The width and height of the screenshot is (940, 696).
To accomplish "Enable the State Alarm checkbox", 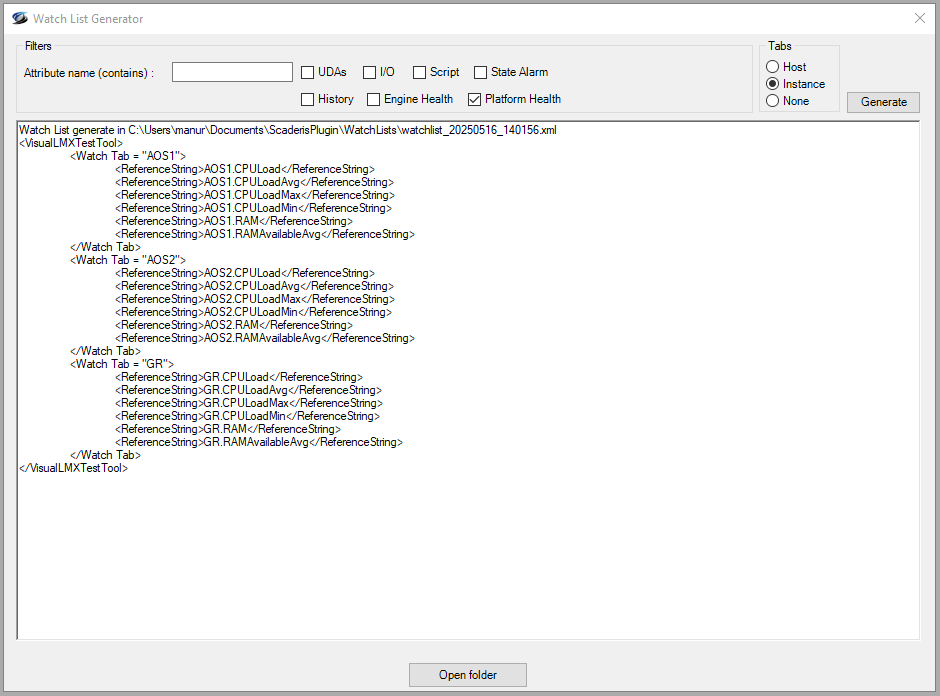I will click(481, 72).
